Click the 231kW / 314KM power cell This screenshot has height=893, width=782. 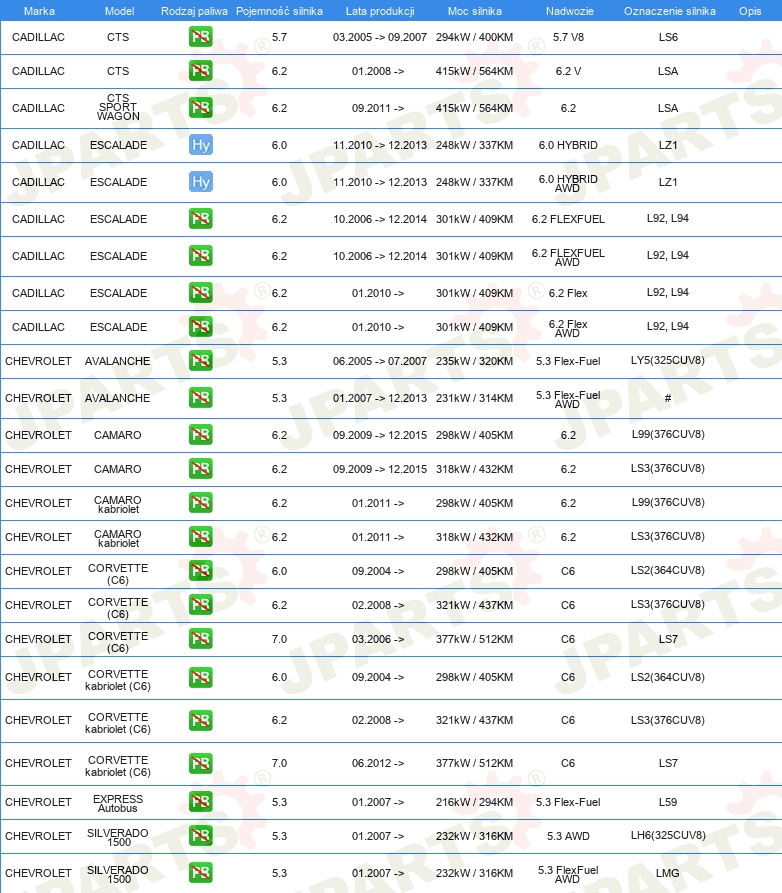point(474,398)
